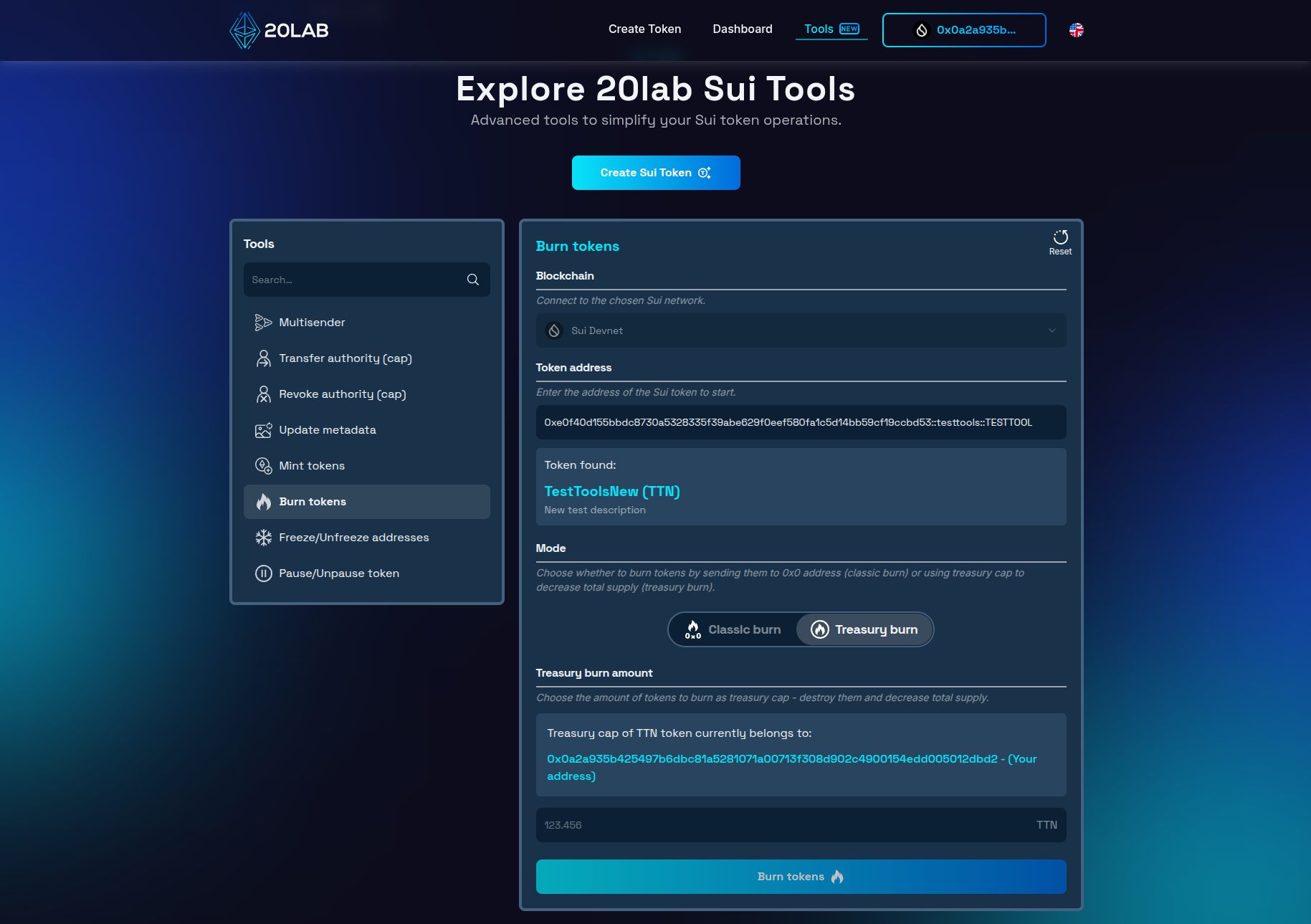
Task: Select Update metadata tool
Action: tap(366, 430)
